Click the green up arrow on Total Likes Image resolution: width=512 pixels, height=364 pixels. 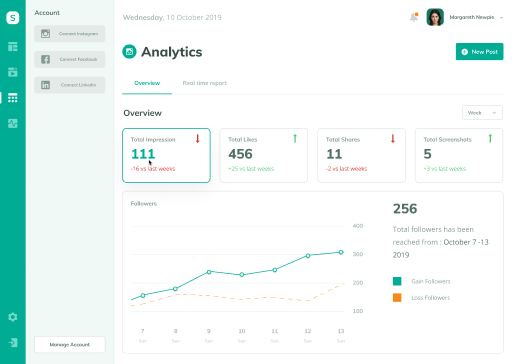click(295, 138)
